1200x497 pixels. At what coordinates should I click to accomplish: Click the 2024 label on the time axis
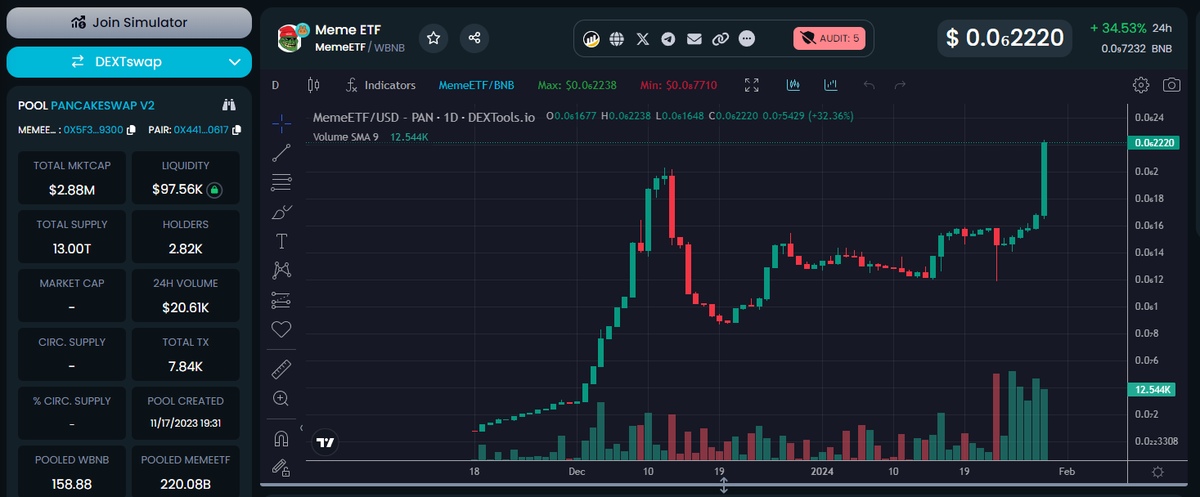pyautogui.click(x=823, y=471)
